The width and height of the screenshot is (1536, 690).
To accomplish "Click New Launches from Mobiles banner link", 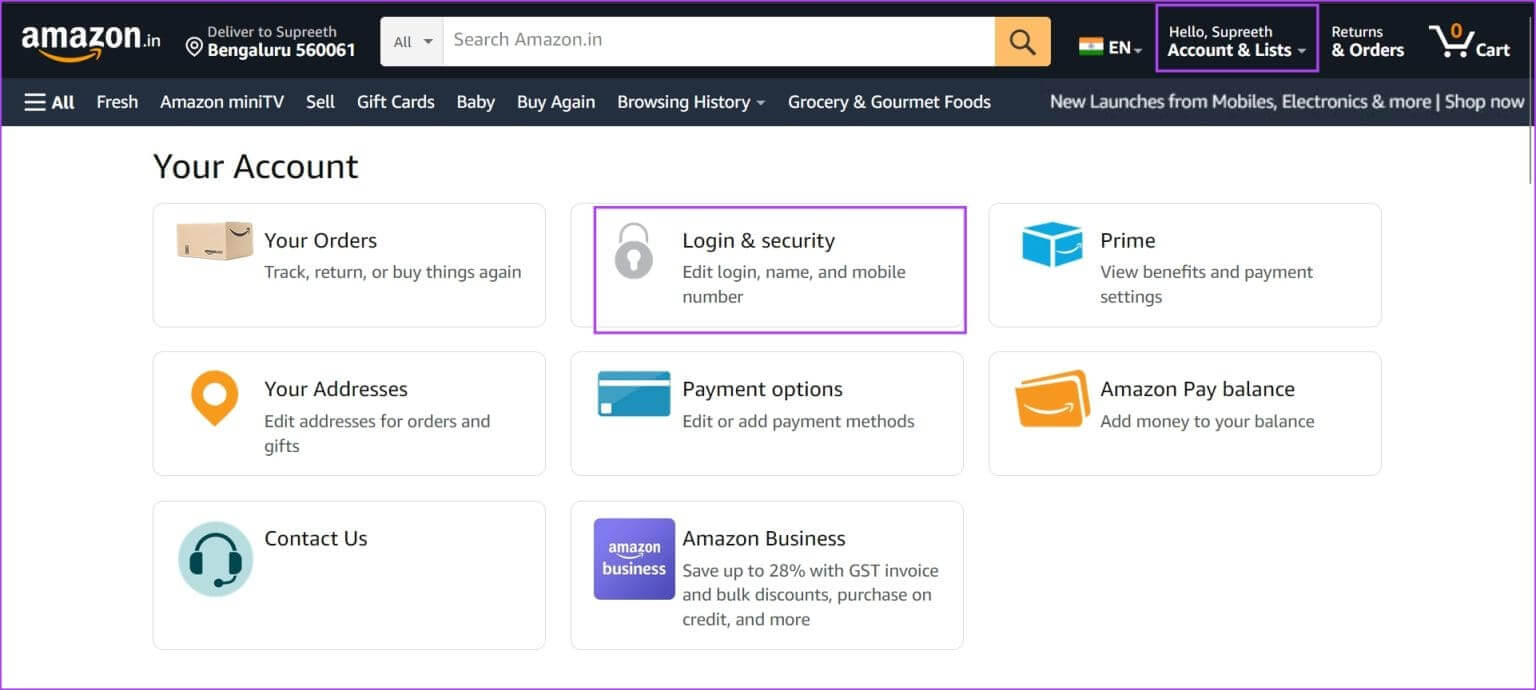I will point(1287,102).
